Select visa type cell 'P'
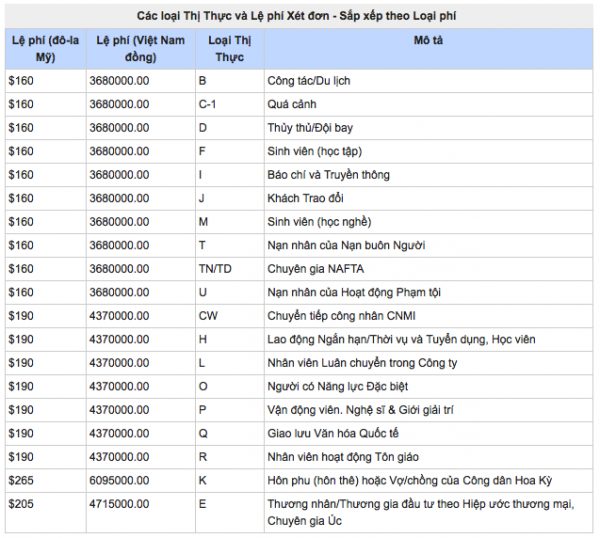The width and height of the screenshot is (600, 538). coord(230,410)
